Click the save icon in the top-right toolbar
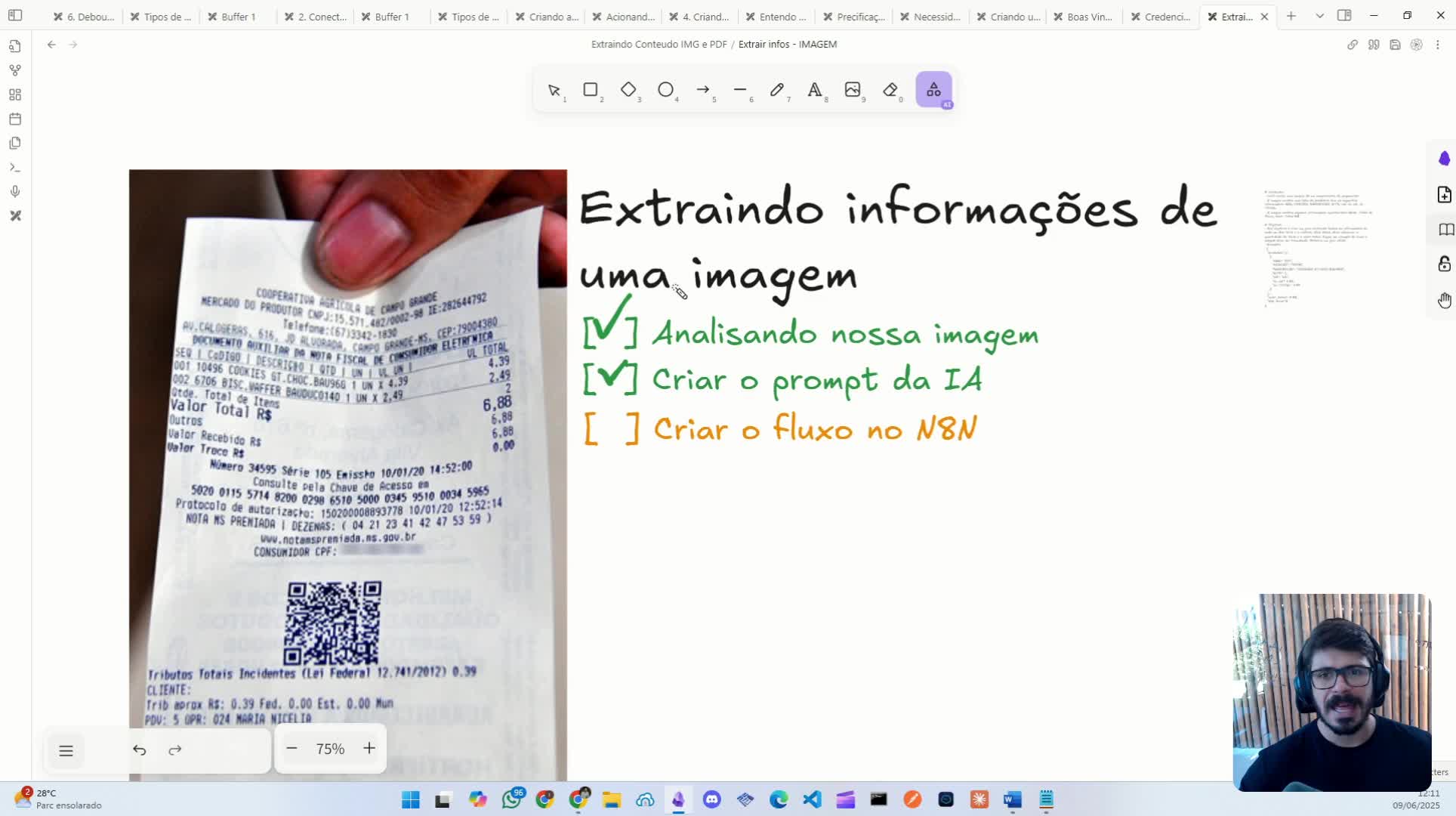 point(1395,45)
